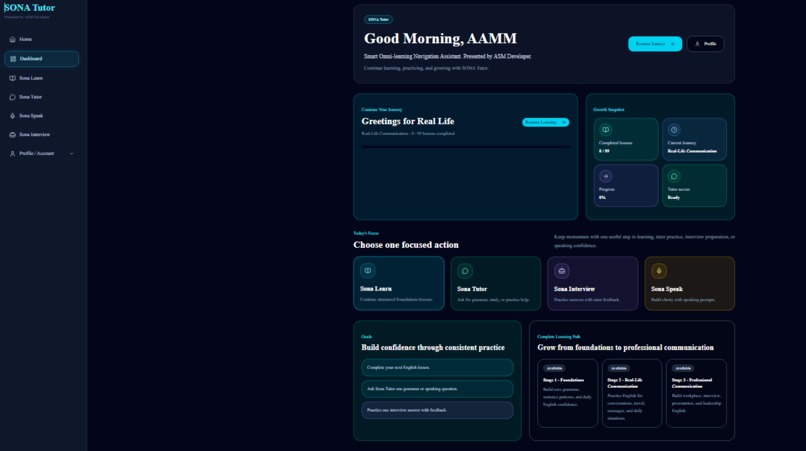This screenshot has width=806, height=451.
Task: Click the lesson progress bar under Greetings
Action: 465,147
